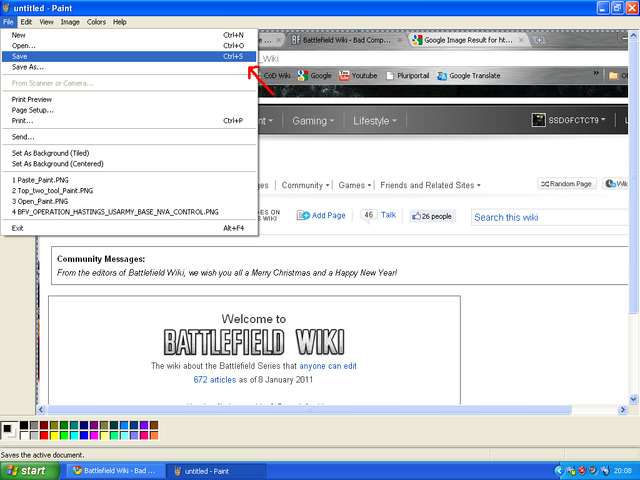Pick the dark gray swatch
The image size is (640, 480).
point(34,425)
